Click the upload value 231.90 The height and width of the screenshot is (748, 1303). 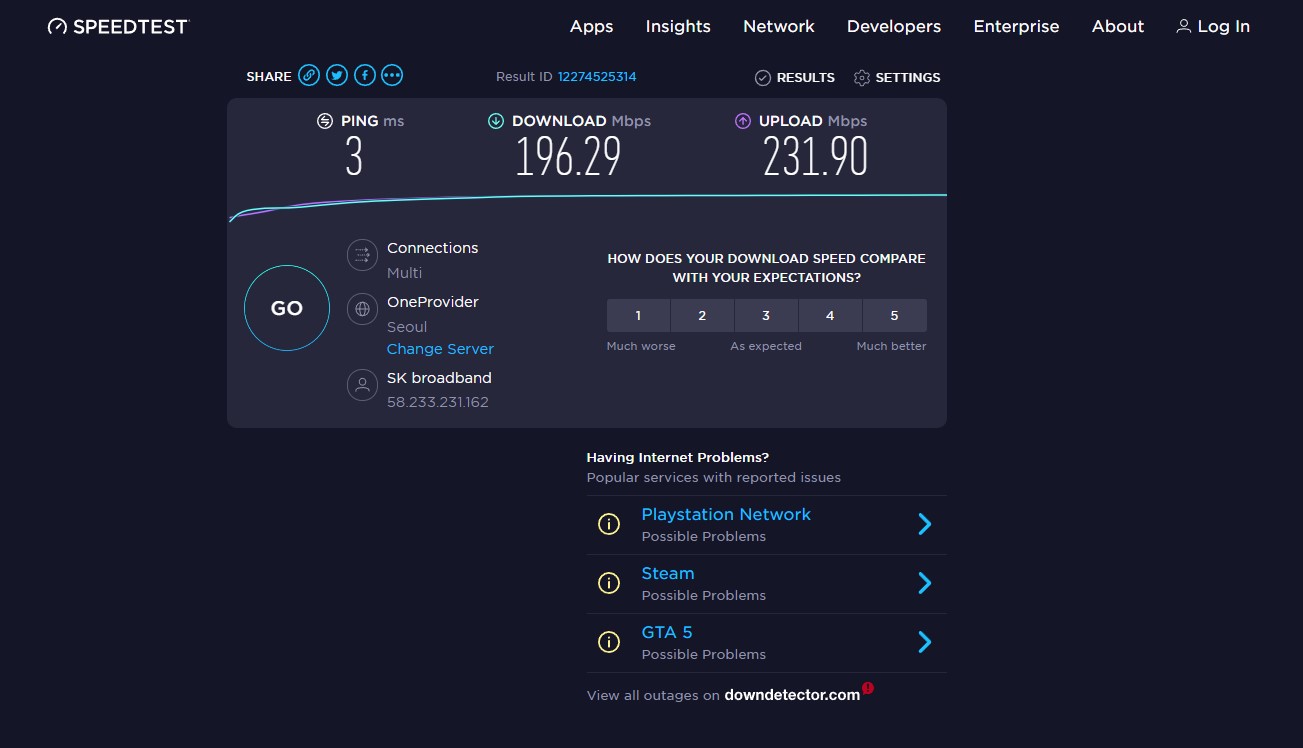(x=815, y=157)
